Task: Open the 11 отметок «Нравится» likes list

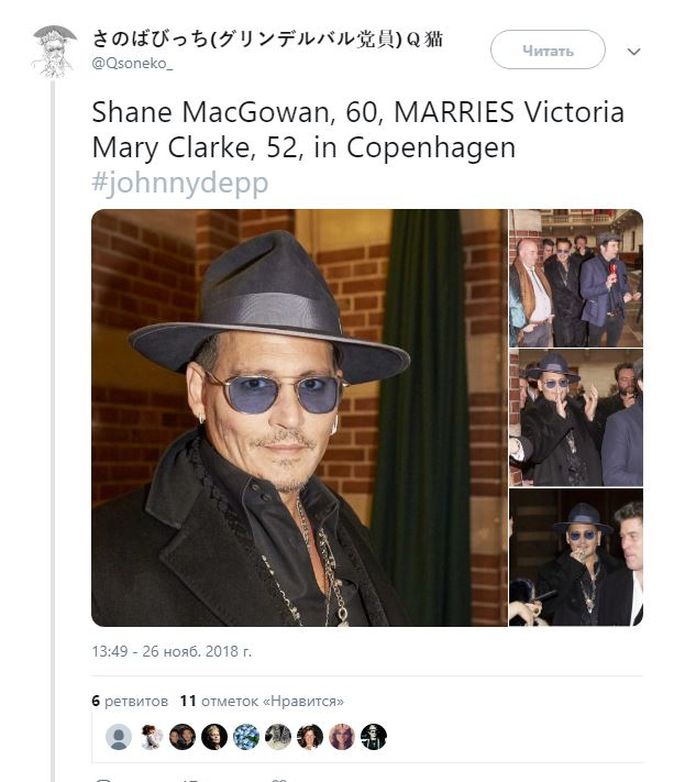Action: coord(262,701)
